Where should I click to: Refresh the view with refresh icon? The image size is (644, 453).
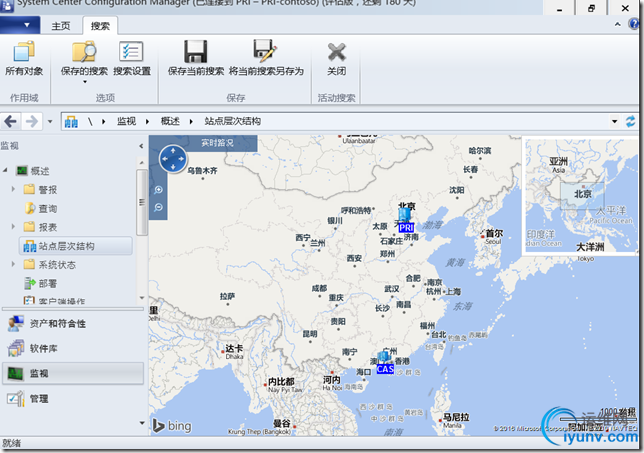pos(630,121)
